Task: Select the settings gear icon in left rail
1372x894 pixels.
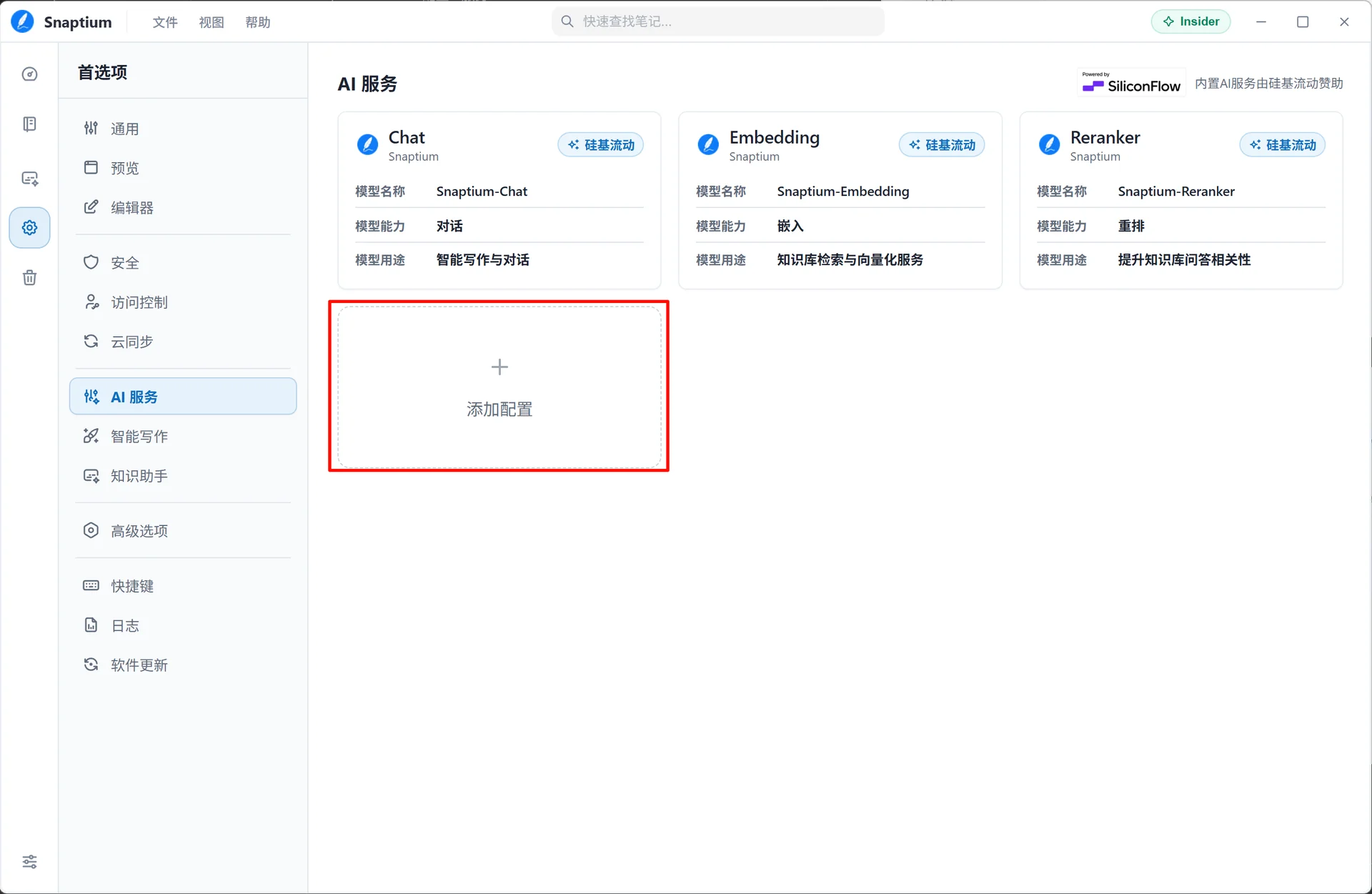Action: point(29,228)
